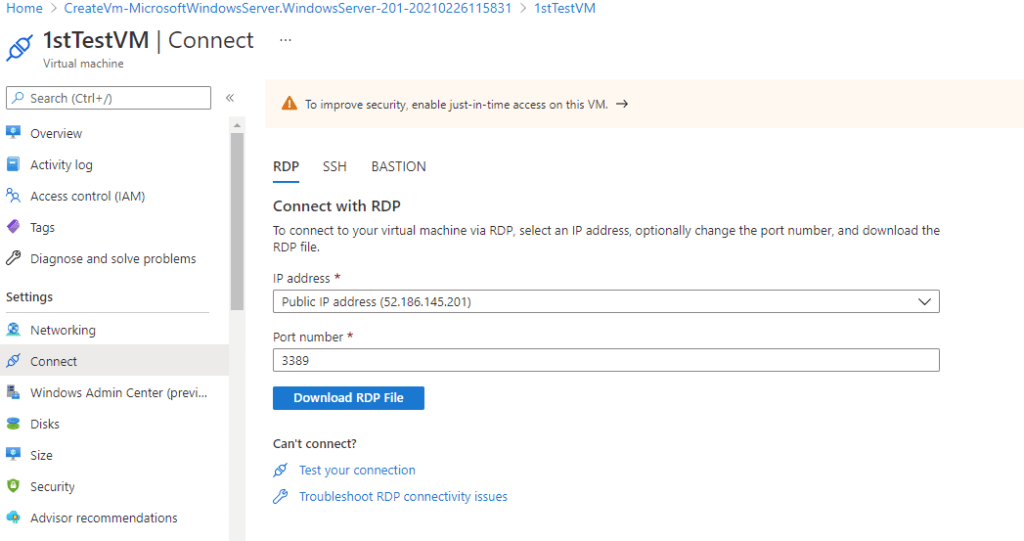Image resolution: width=1024 pixels, height=541 pixels.
Task: Click the Overview monitor icon in sidebar
Action: click(13, 133)
